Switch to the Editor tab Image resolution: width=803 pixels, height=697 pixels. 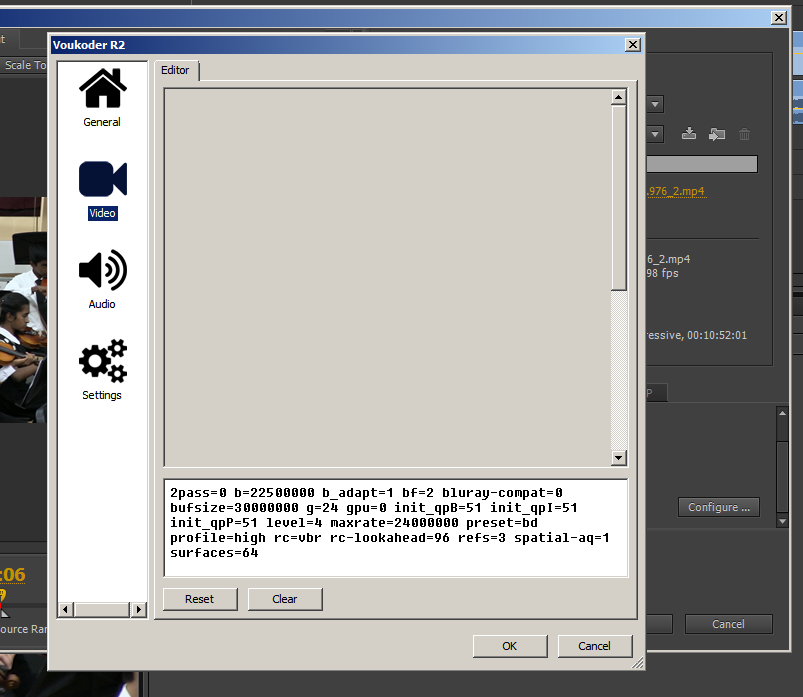coord(175,70)
